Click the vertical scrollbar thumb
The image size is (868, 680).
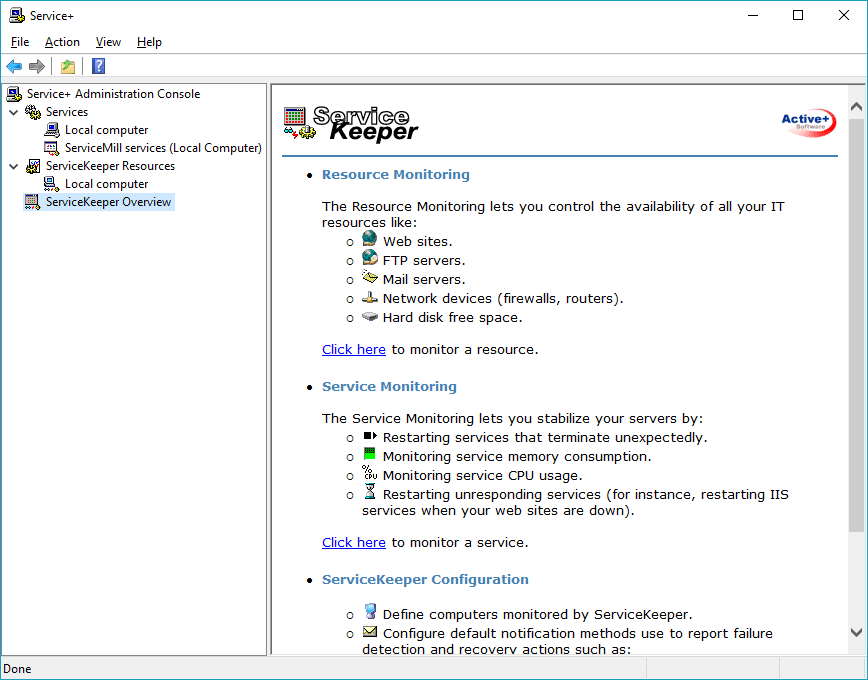pos(856,324)
